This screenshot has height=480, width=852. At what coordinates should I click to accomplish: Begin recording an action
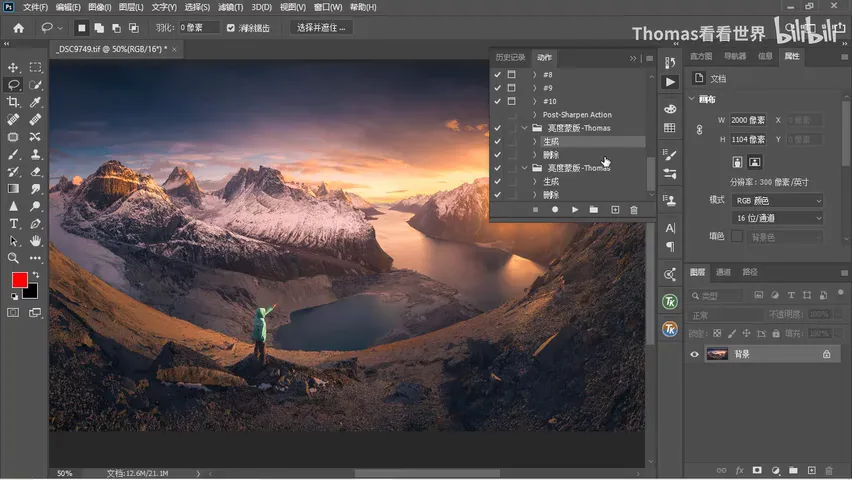555,210
